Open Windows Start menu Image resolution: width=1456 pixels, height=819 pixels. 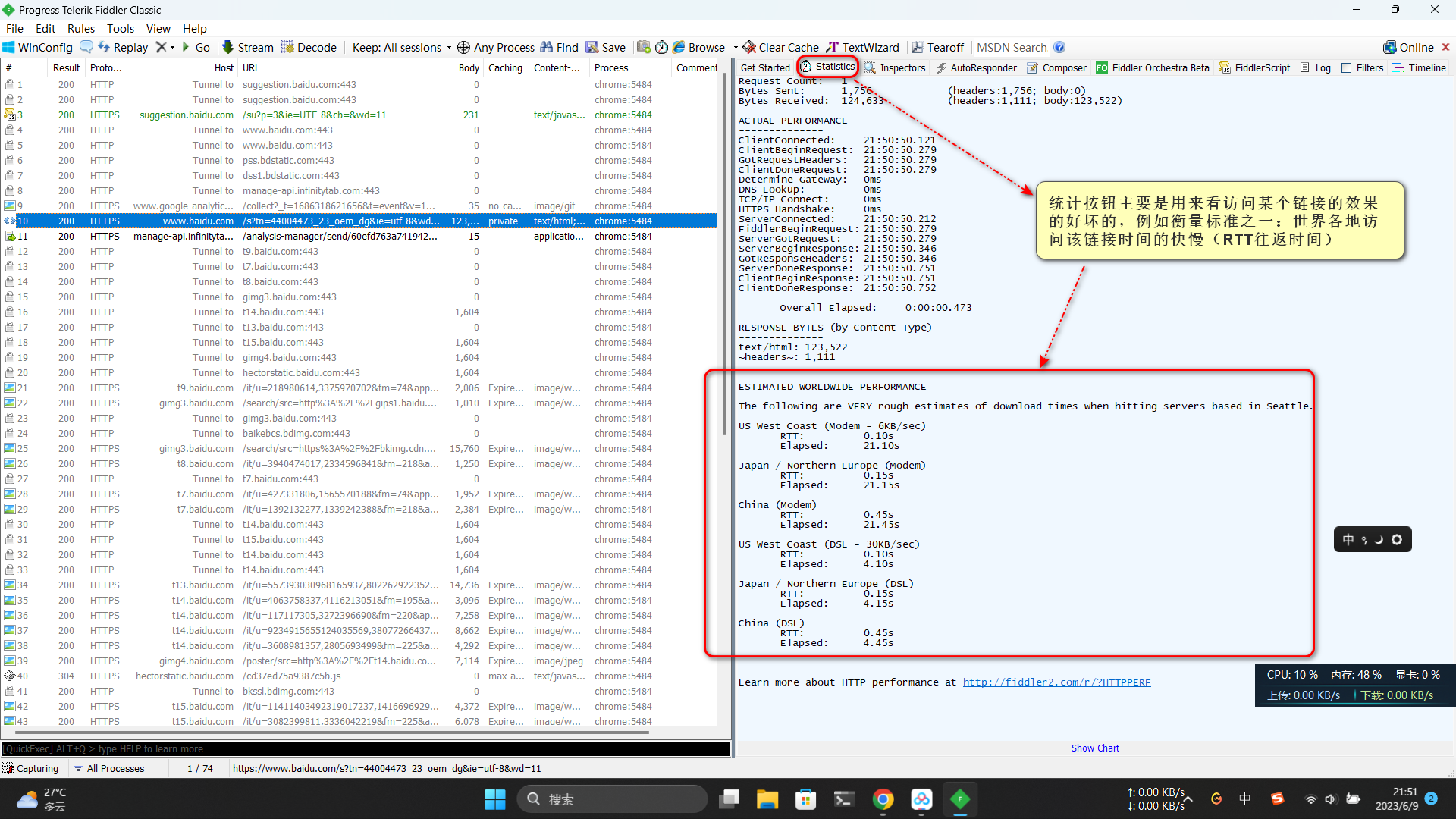[x=495, y=799]
